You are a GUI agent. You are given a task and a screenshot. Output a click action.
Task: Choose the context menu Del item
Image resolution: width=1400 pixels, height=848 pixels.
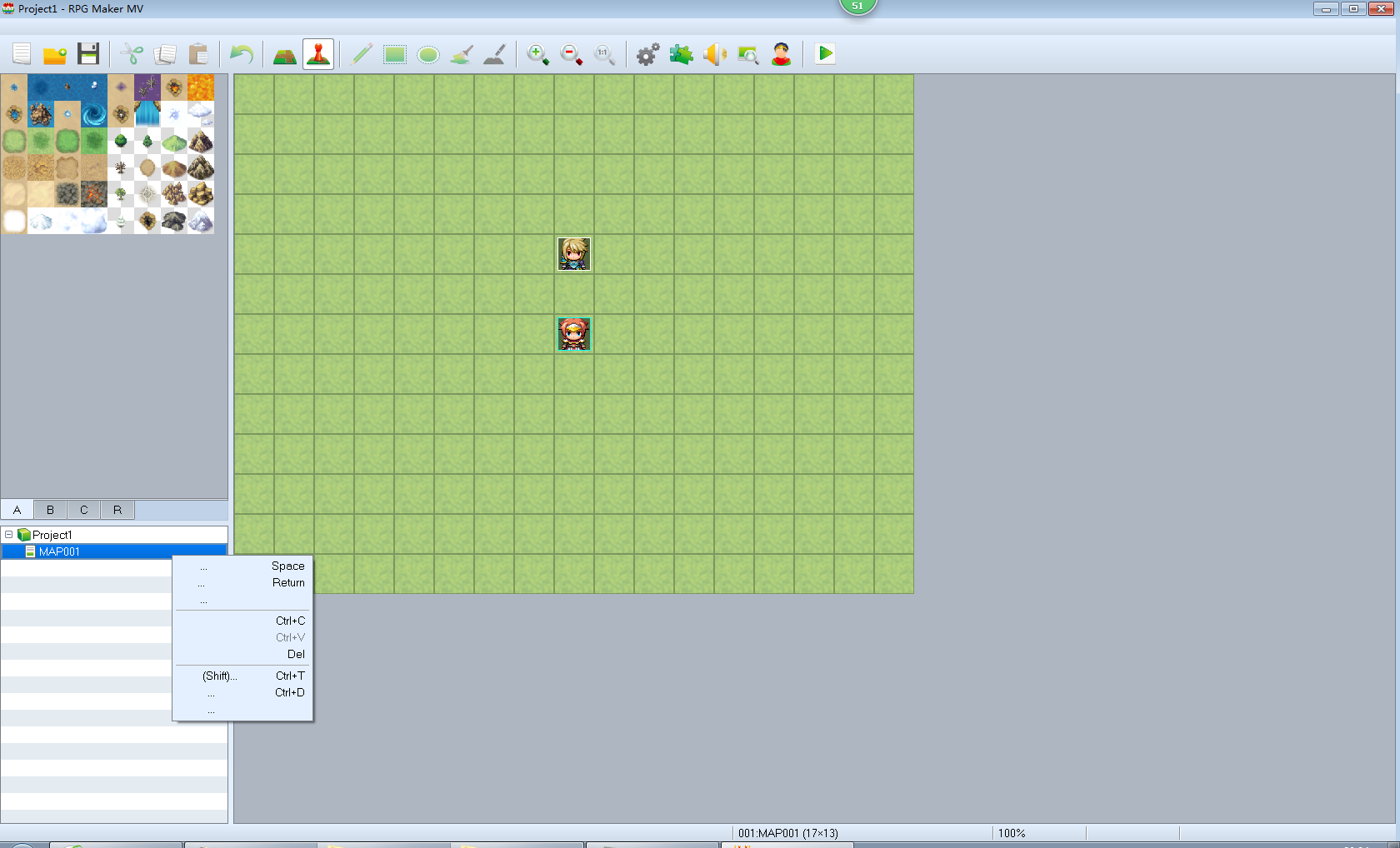pyautogui.click(x=242, y=654)
